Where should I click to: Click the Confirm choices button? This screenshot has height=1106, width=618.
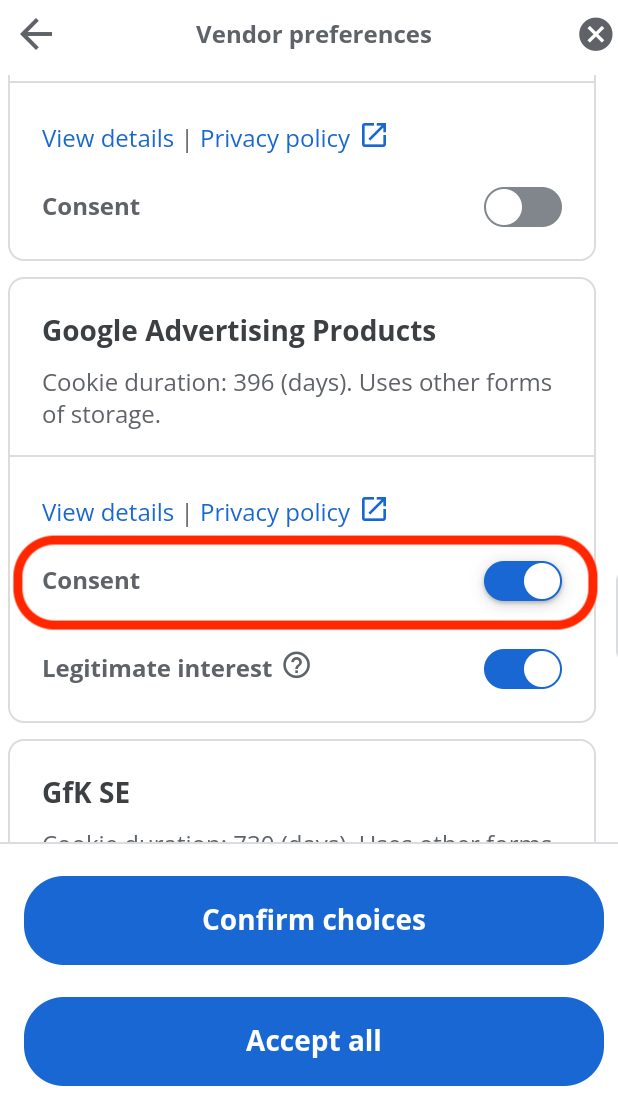tap(314, 920)
